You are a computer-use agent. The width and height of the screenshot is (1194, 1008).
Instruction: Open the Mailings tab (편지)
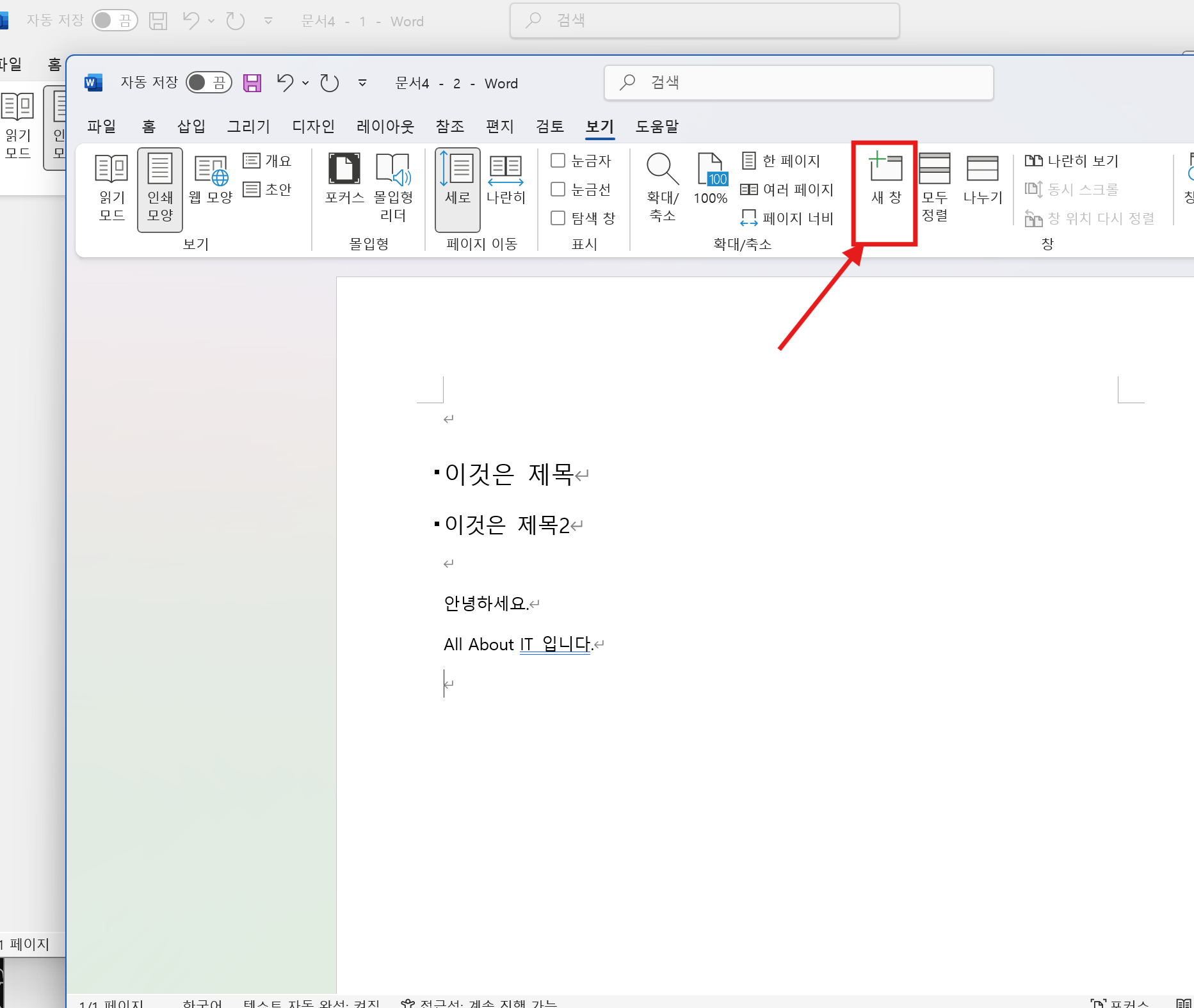coord(500,127)
